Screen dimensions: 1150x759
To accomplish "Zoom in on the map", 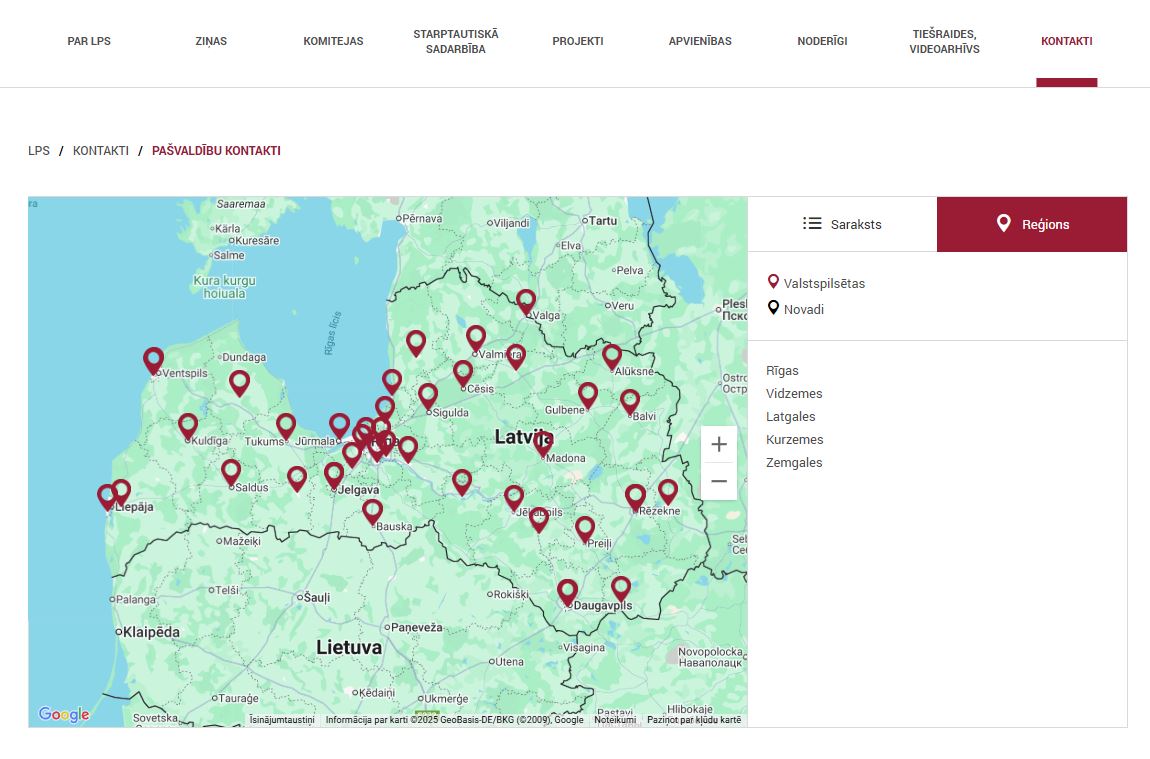I will (718, 445).
